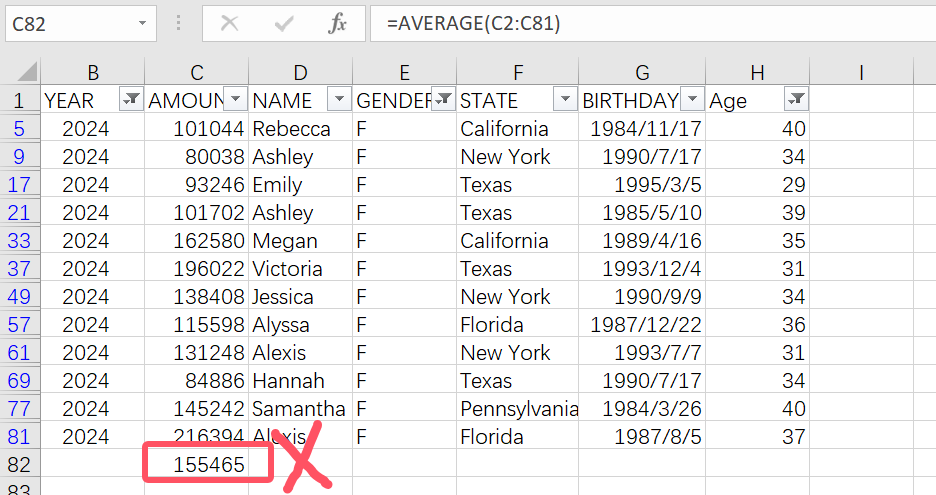The height and width of the screenshot is (495, 936).
Task: Select column C header
Action: pos(197,72)
